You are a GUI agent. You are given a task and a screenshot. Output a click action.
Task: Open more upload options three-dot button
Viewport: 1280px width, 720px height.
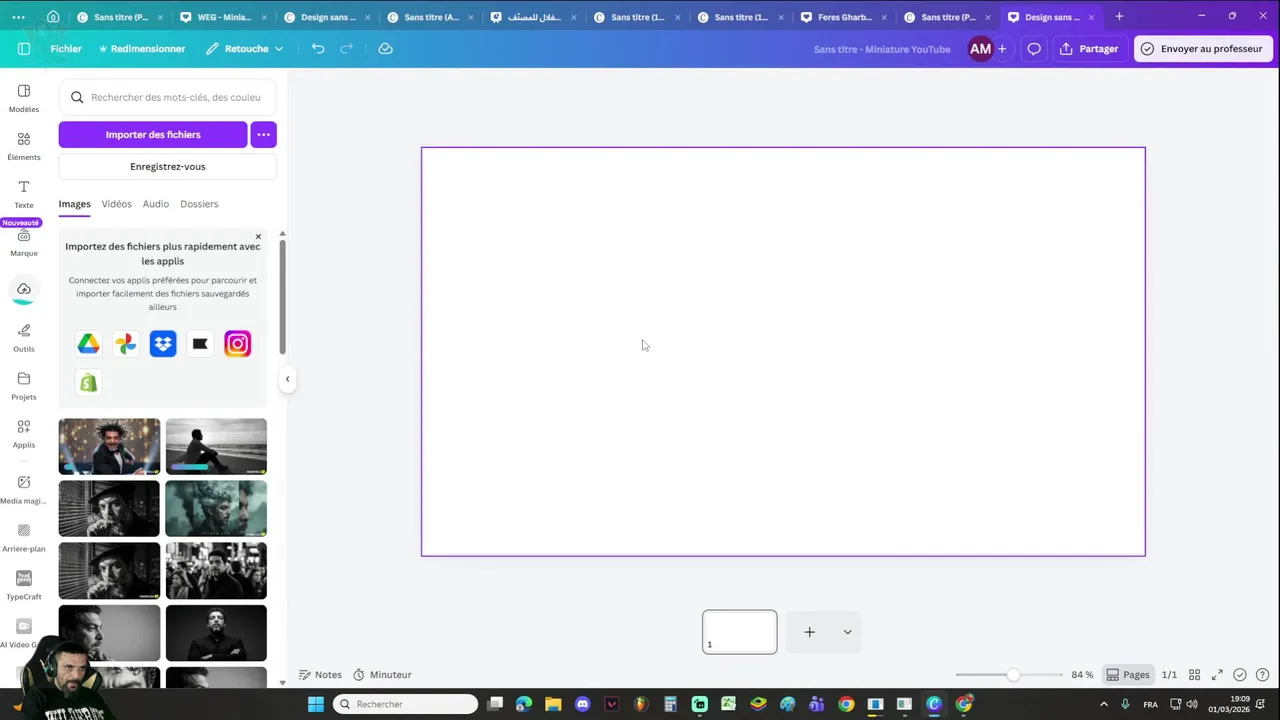pos(263,134)
